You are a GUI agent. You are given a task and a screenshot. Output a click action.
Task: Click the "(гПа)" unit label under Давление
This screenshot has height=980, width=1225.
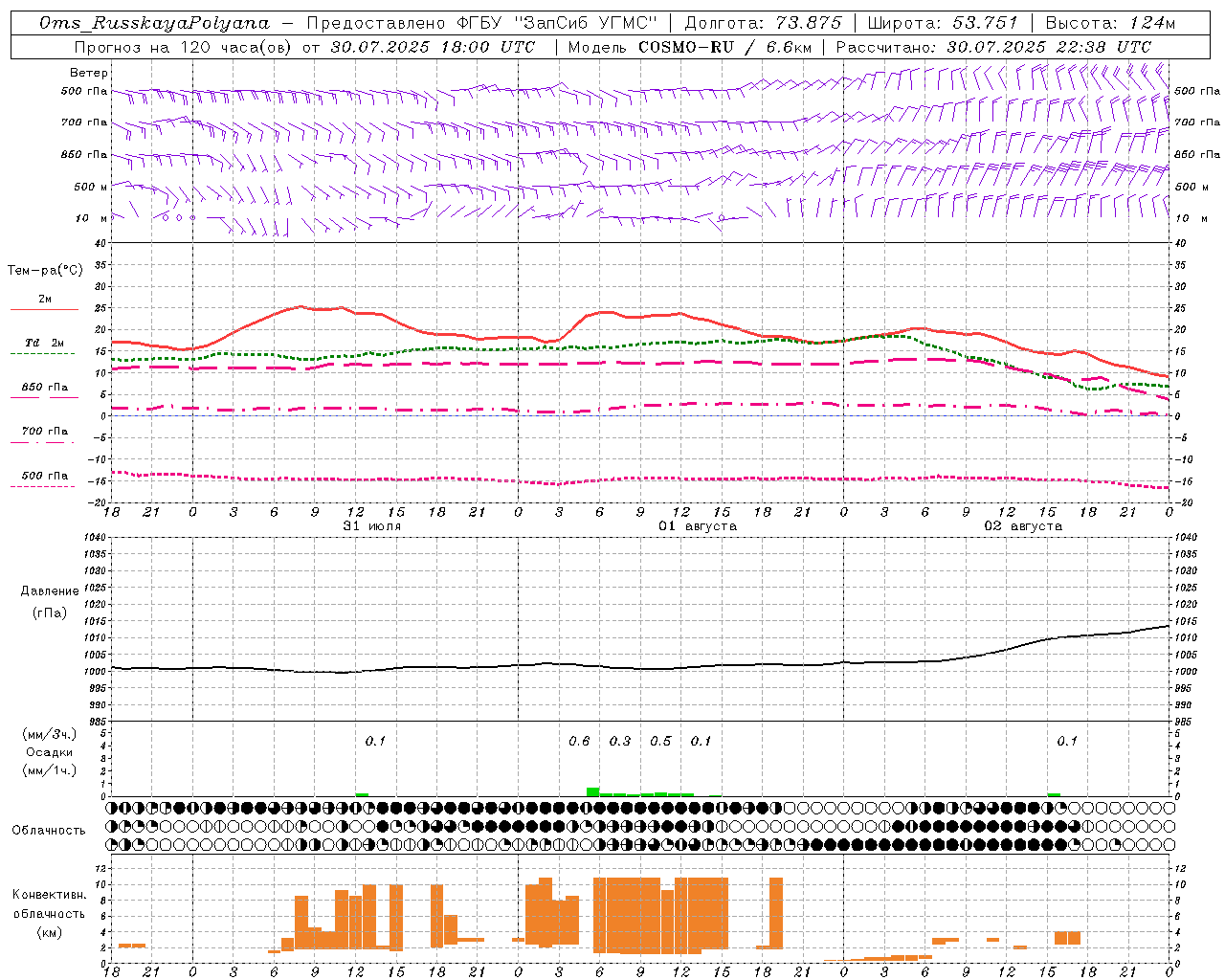pyautogui.click(x=50, y=613)
